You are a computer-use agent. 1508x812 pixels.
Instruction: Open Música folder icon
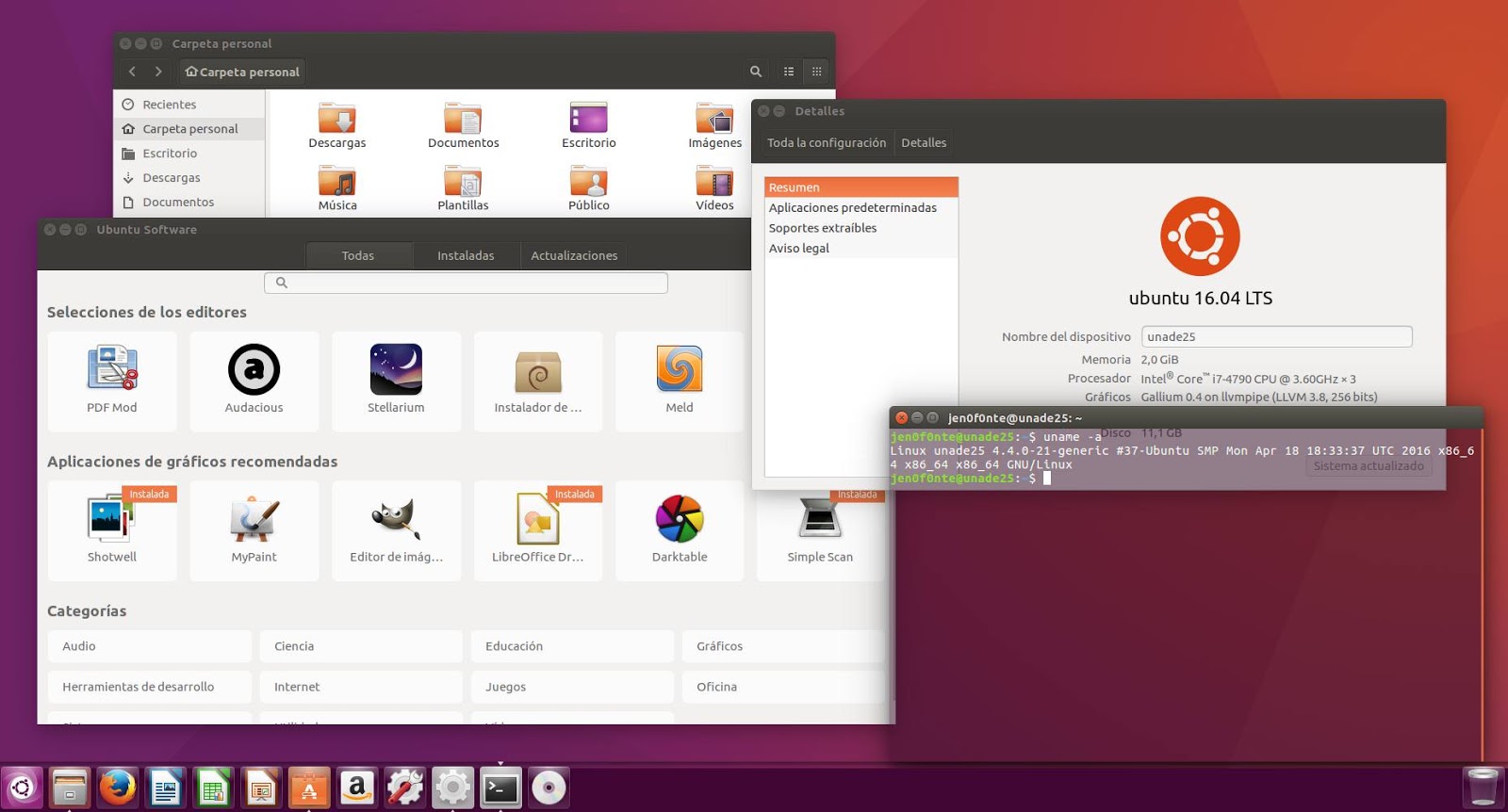tap(337, 187)
